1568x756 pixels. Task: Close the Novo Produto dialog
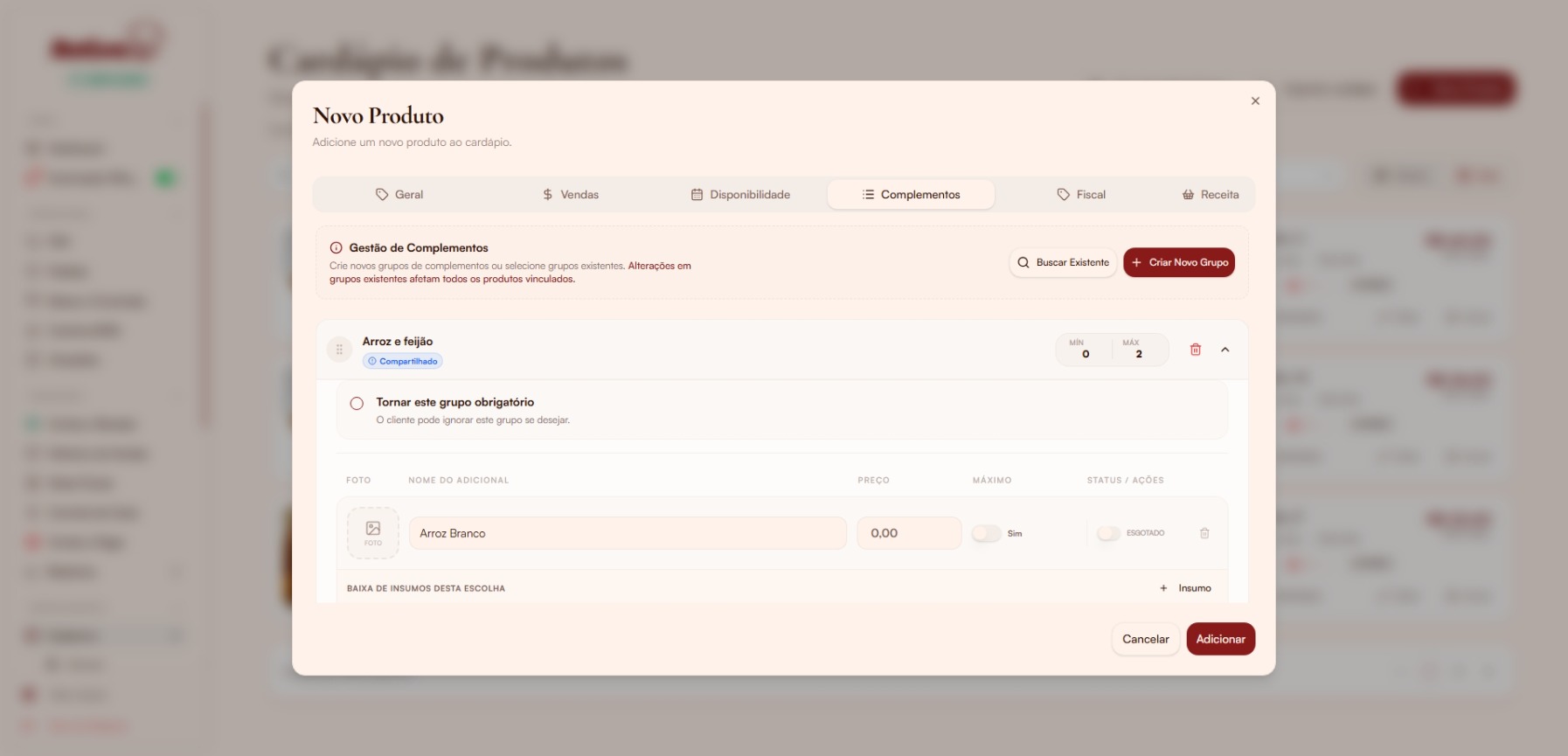1255,101
